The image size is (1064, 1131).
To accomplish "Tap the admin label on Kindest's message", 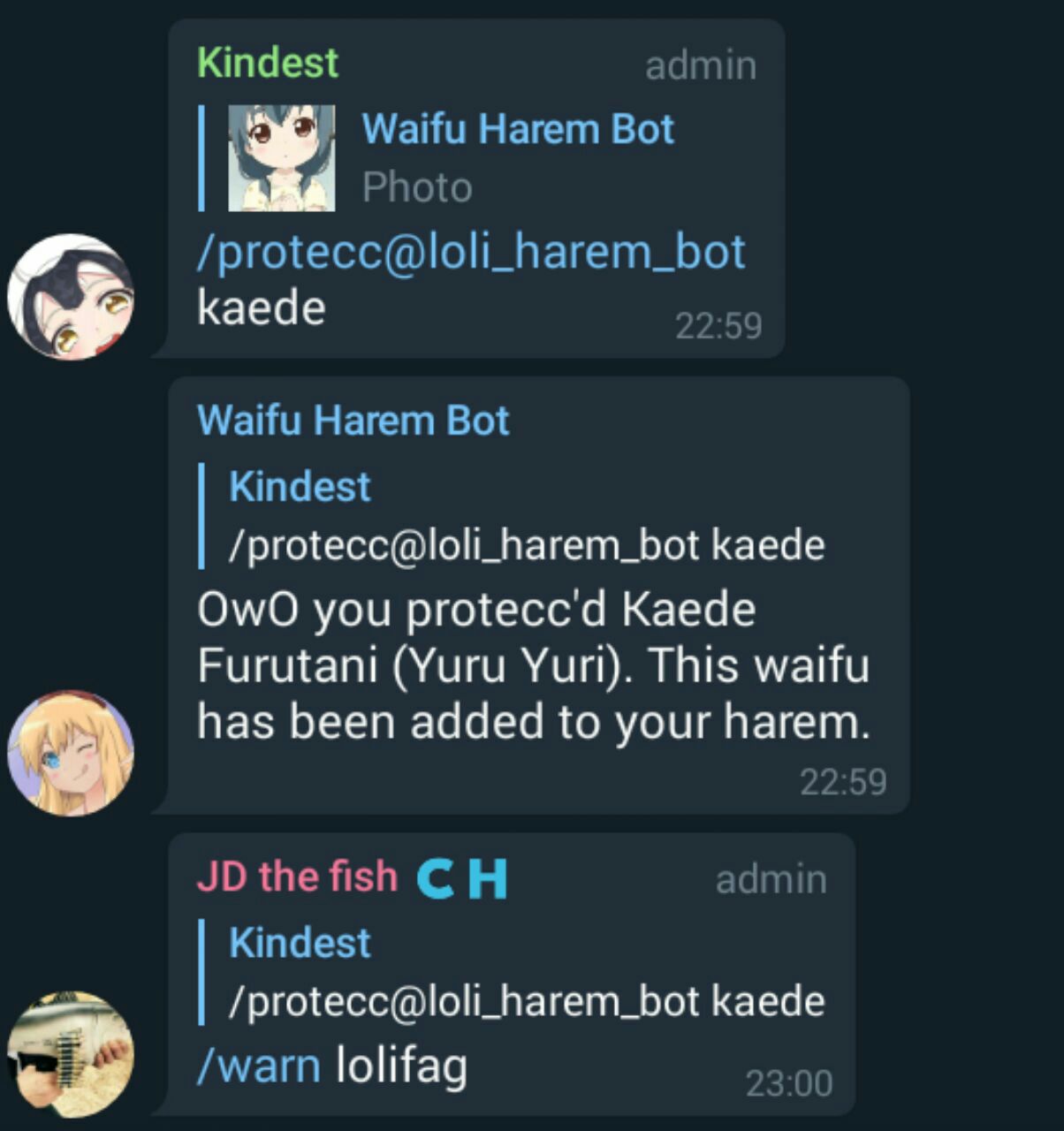I will coord(701,66).
